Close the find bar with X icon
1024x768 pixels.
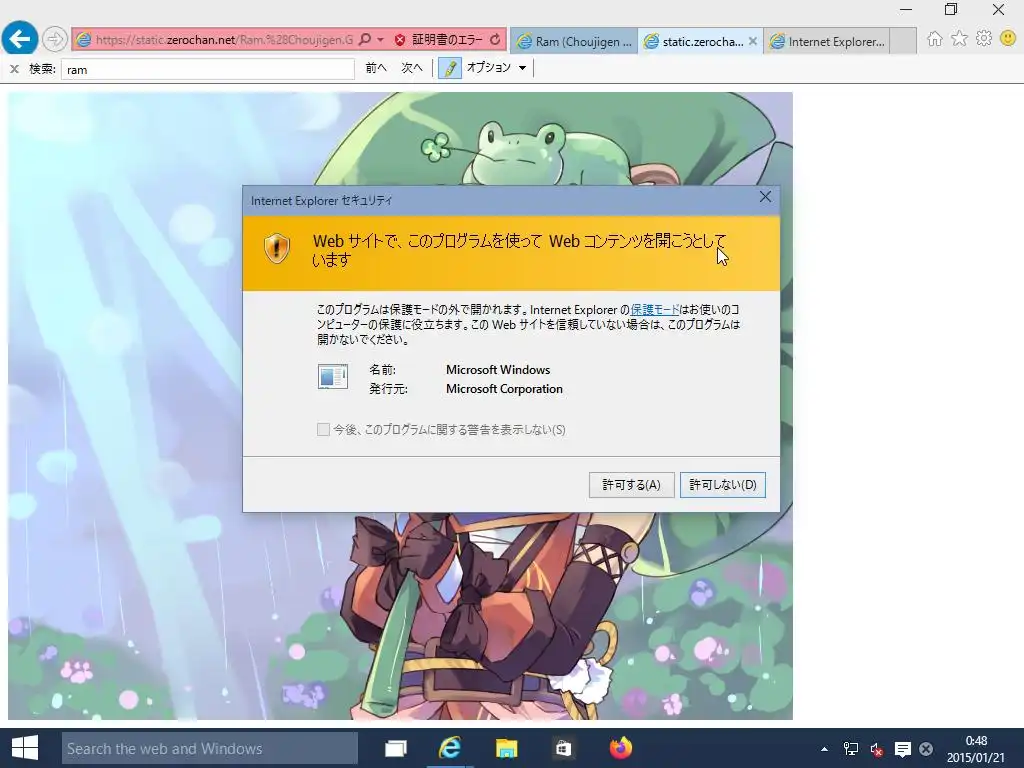coord(14,69)
